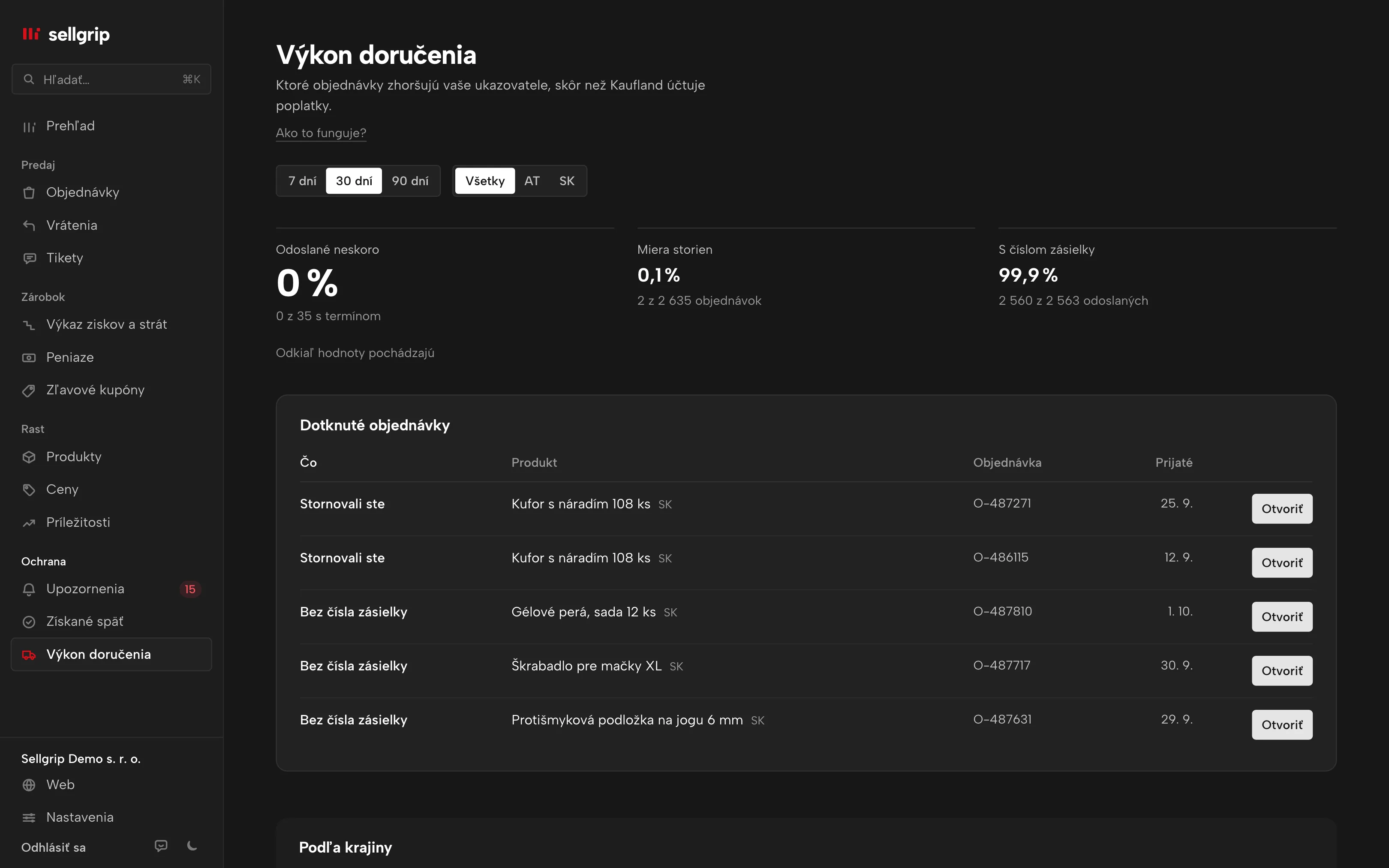This screenshot has height=868, width=1389.
Task: Click the Tikety message icon
Action: [29, 258]
